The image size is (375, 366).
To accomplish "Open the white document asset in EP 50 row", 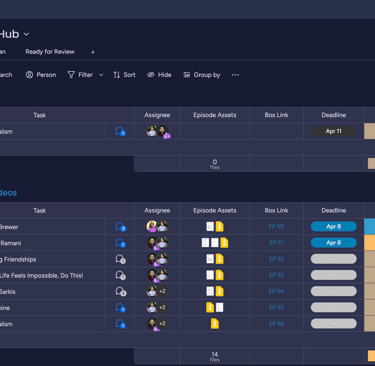I will (x=210, y=227).
